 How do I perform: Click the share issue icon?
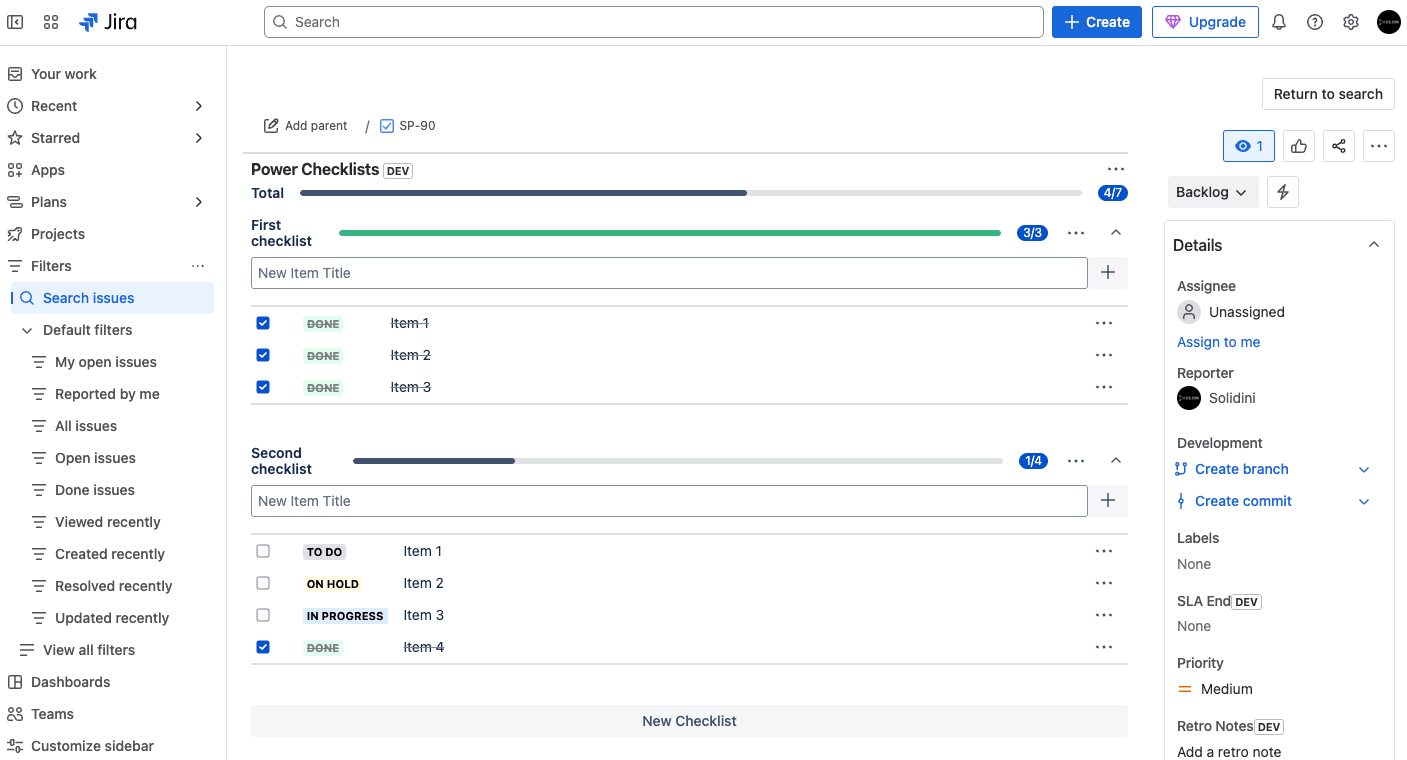tap(1339, 146)
